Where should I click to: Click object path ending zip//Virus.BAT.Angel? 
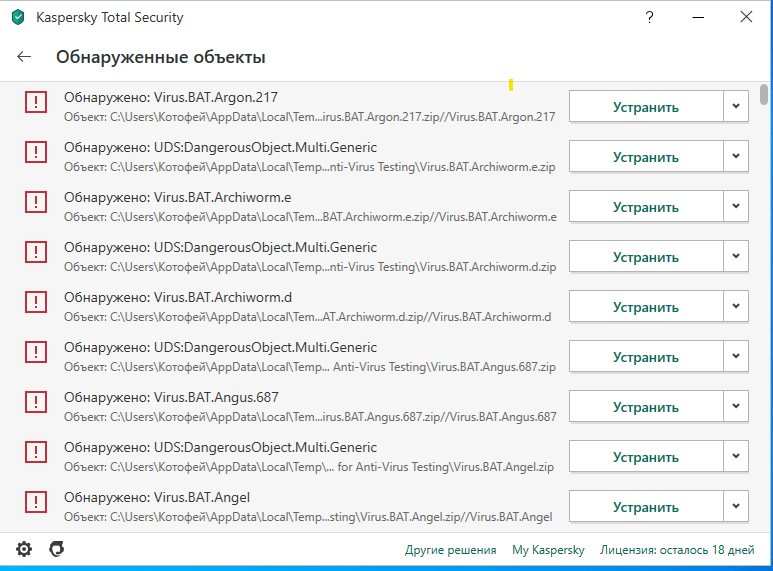click(308, 517)
